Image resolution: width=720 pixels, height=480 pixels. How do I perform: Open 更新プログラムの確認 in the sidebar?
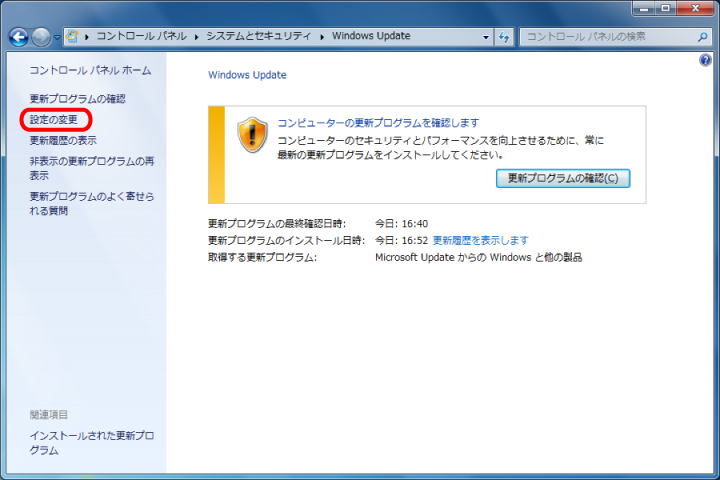78,99
